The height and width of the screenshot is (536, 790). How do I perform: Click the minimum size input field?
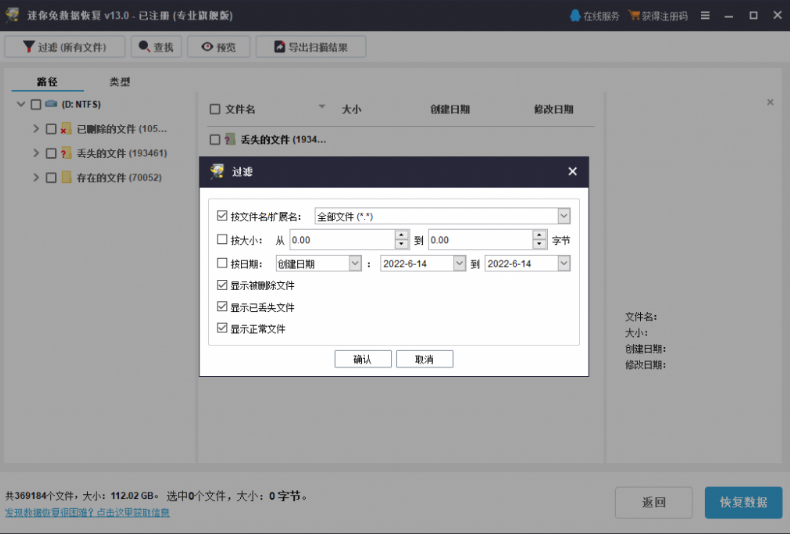point(343,240)
